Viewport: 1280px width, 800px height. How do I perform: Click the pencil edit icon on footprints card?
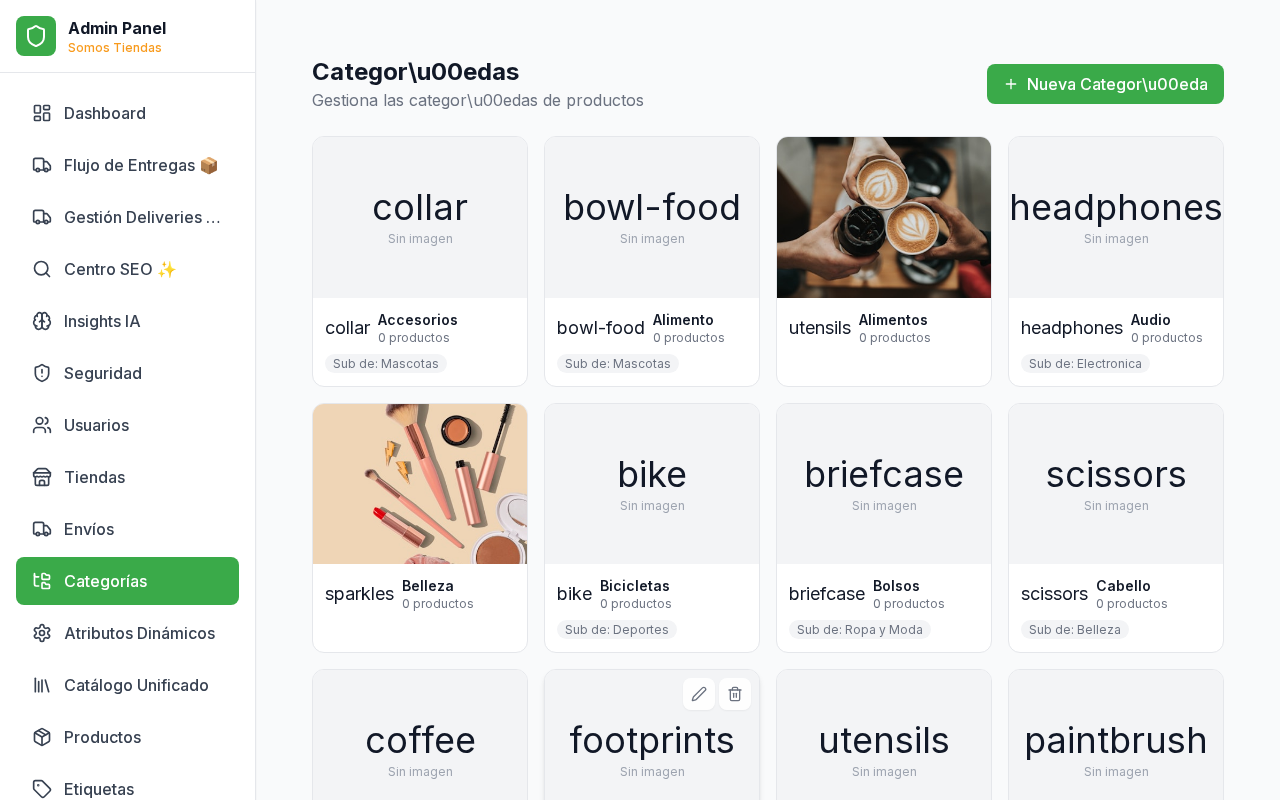pyautogui.click(x=699, y=694)
